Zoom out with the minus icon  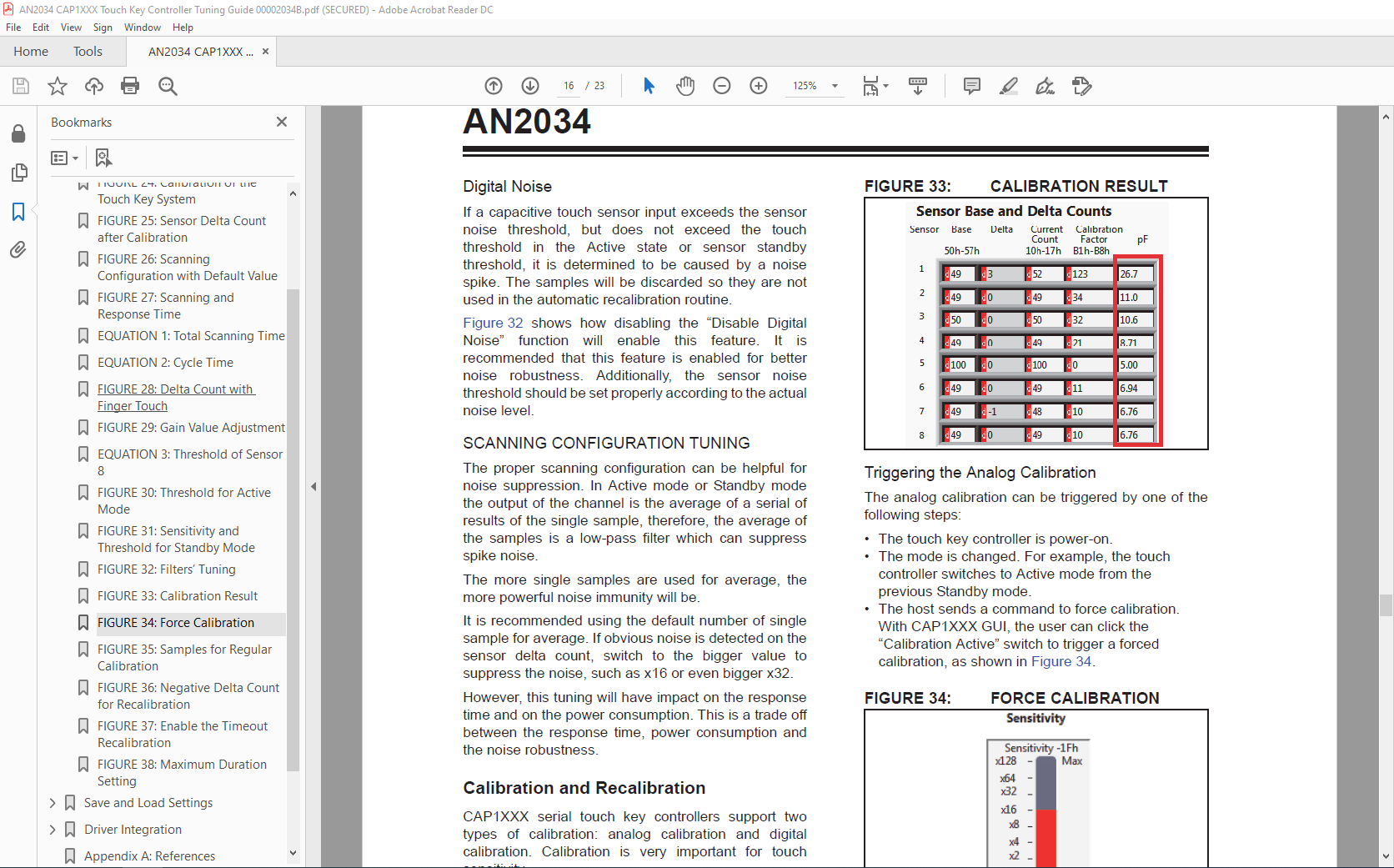pos(722,86)
